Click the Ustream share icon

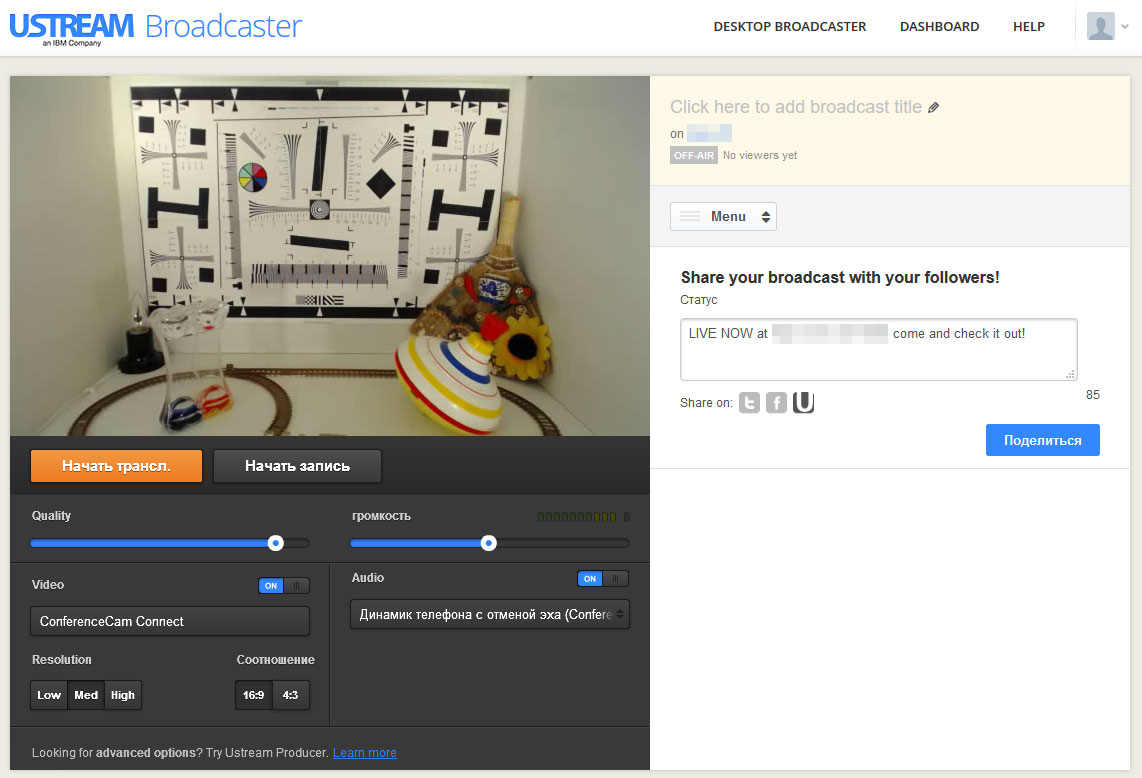tap(803, 402)
